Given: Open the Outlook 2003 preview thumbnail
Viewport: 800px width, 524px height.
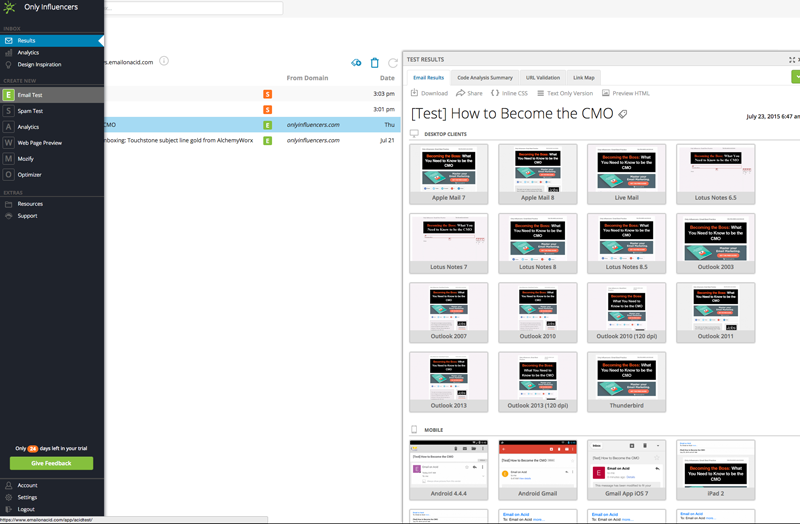Looking at the screenshot, I should [x=716, y=243].
